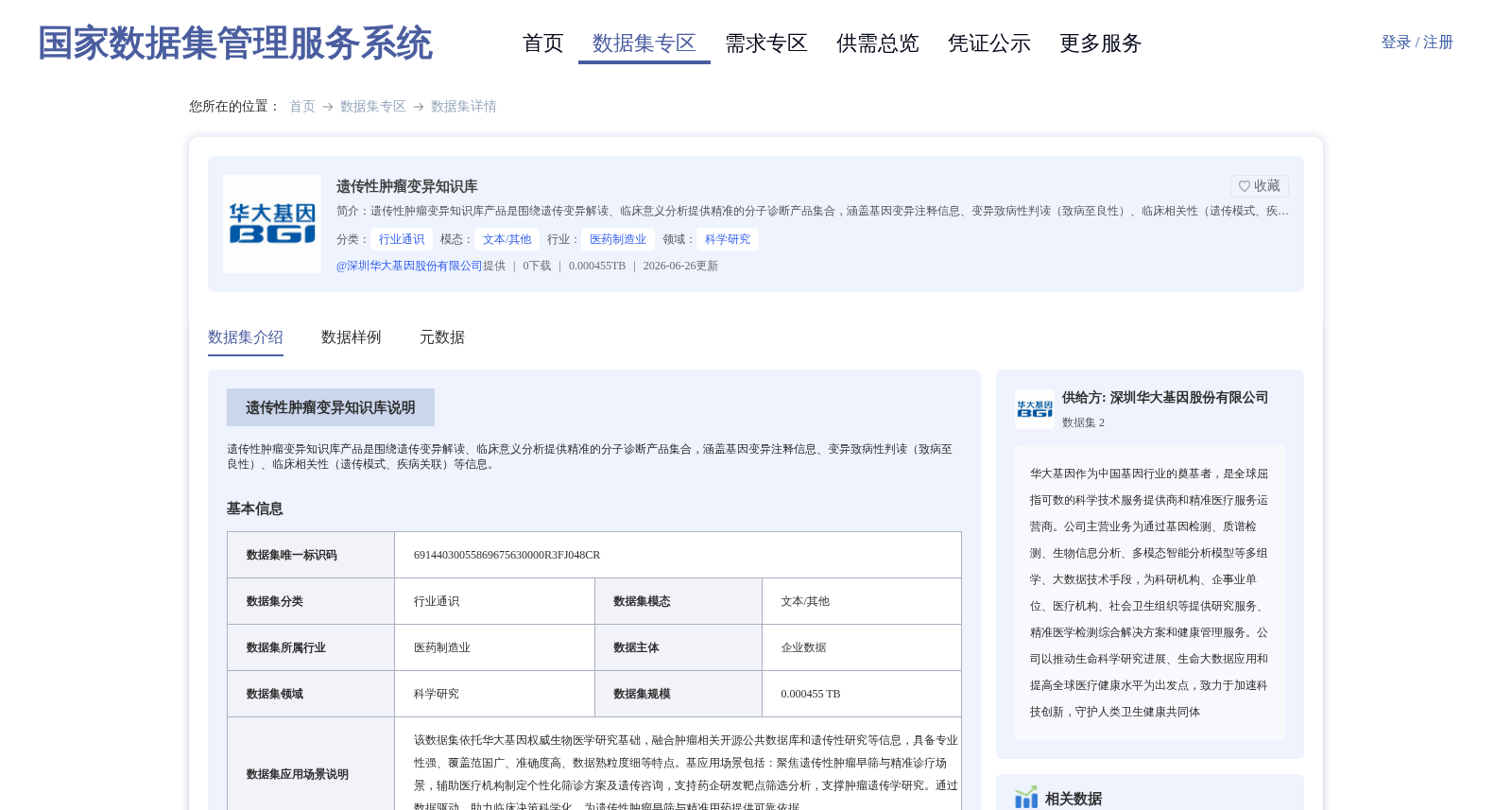Click the 遗传性肿瘤变异知识库说明 heading
This screenshot has height=810, width=1512.
coord(331,407)
